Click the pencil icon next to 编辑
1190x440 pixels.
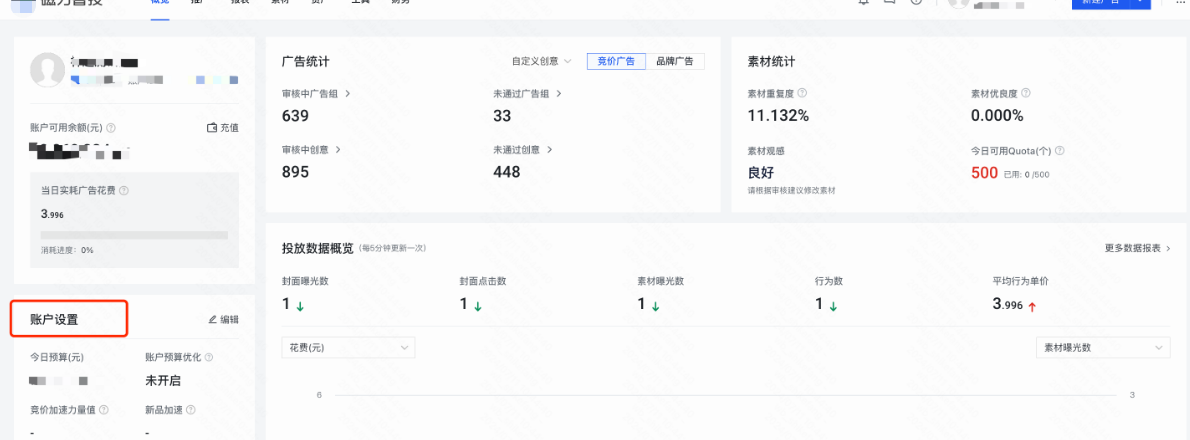click(x=212, y=320)
